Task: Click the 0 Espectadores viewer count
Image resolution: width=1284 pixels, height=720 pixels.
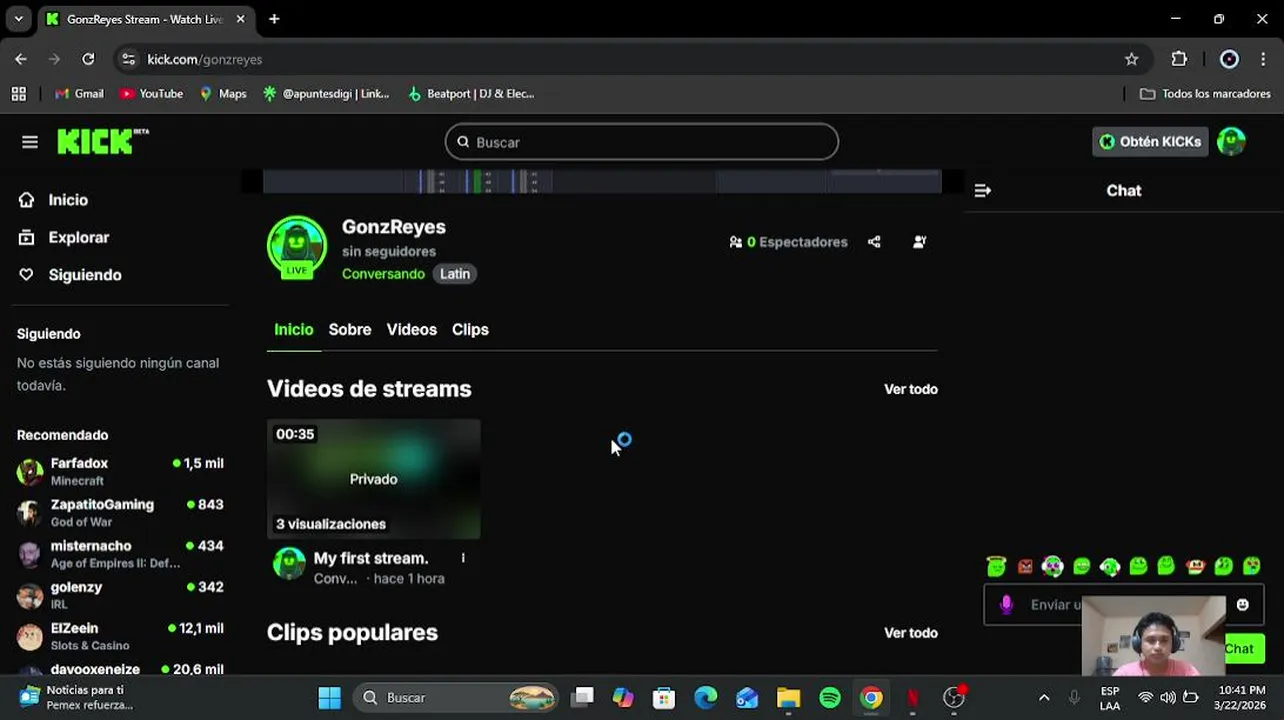Action: pos(788,242)
